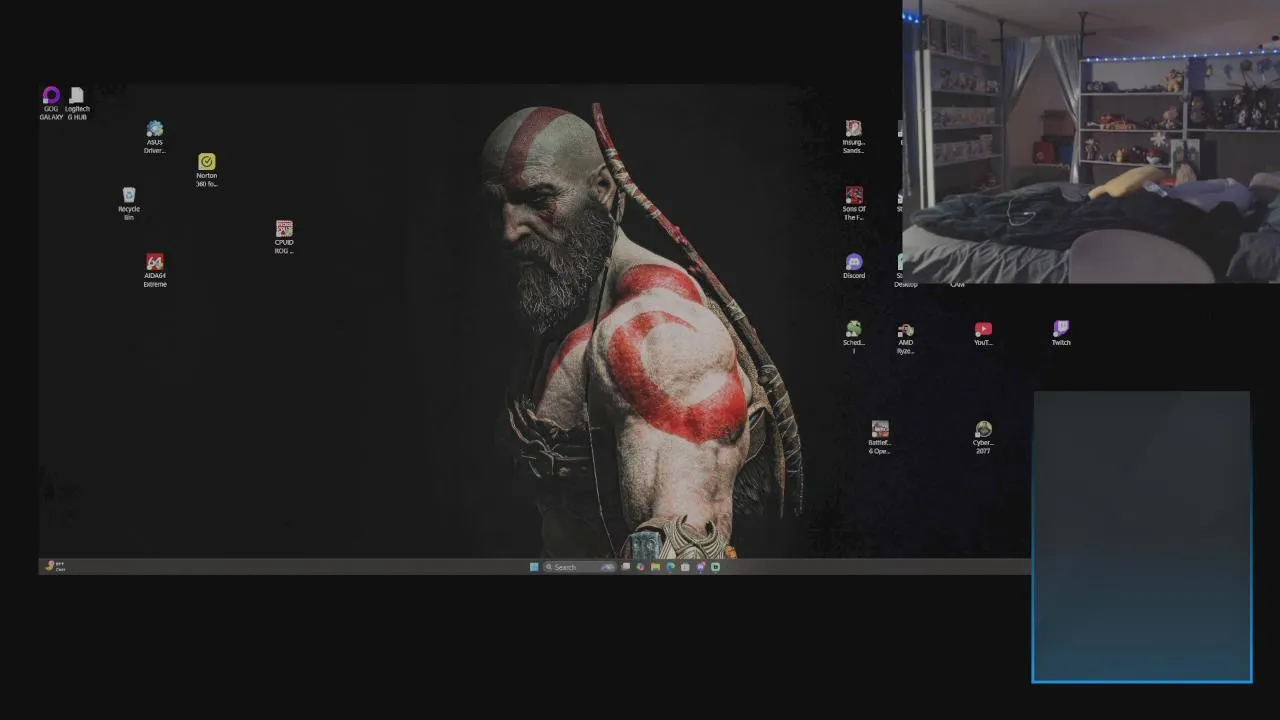The image size is (1280, 720).
Task: Open the Recycle Bin icon
Action: pyautogui.click(x=129, y=203)
